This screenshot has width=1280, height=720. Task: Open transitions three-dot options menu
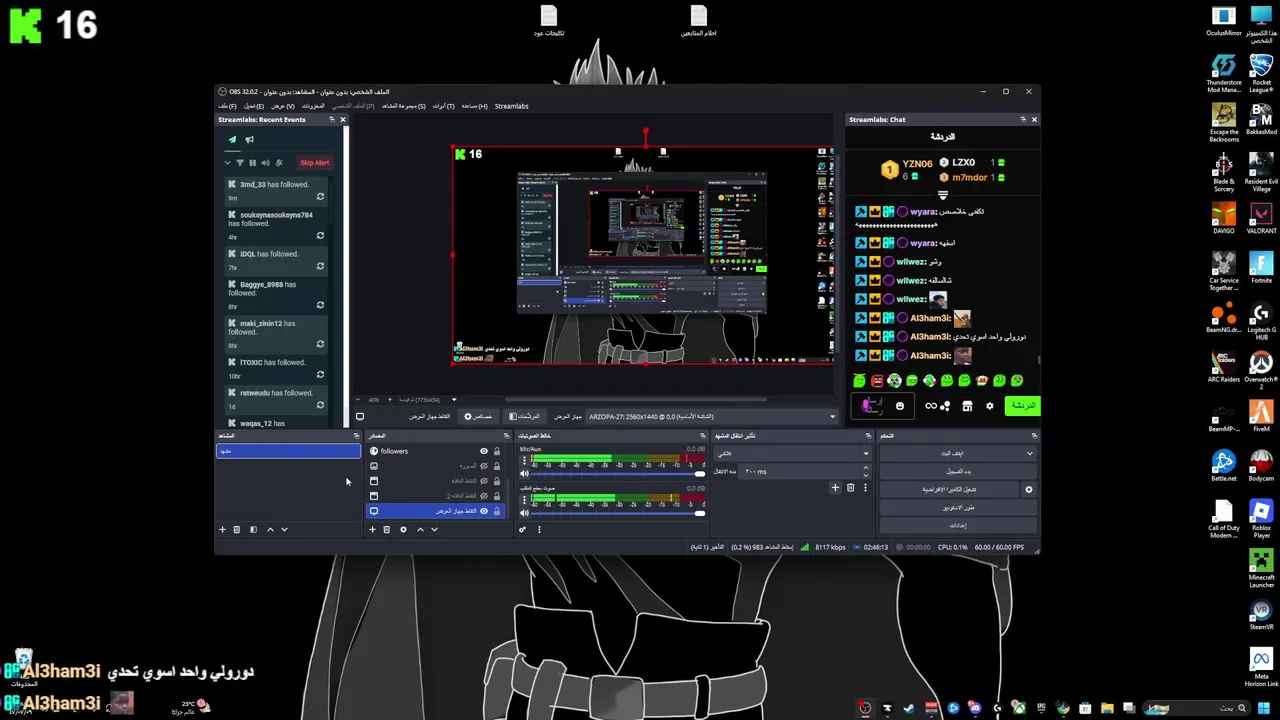865,488
